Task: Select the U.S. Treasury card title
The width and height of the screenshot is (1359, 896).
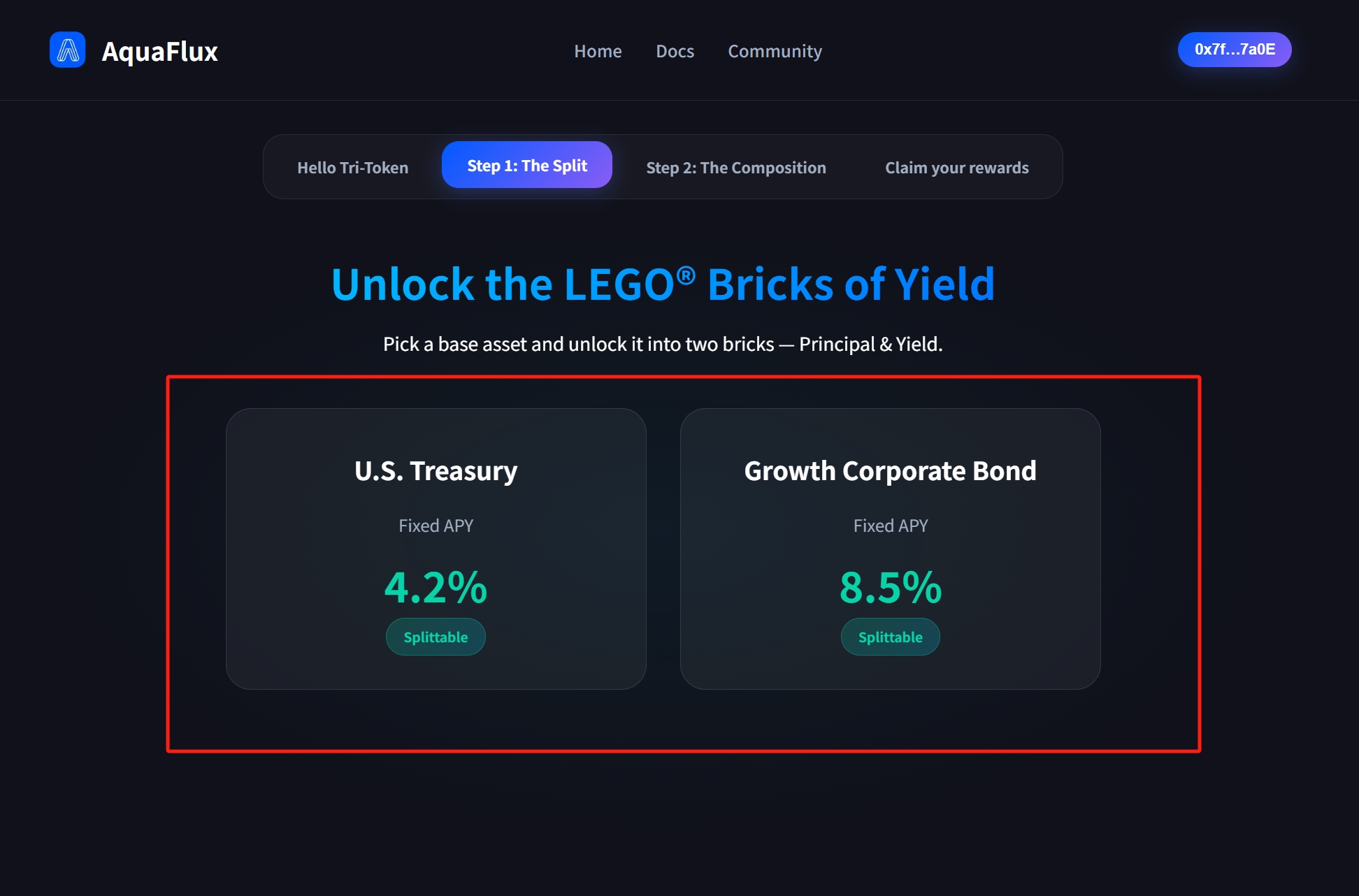Action: 436,471
